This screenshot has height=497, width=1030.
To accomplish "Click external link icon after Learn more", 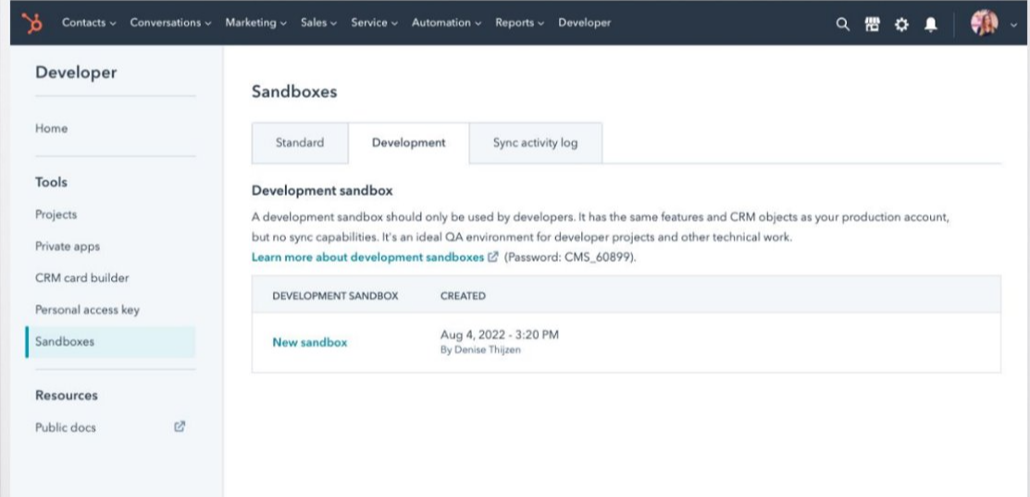I will pos(493,257).
